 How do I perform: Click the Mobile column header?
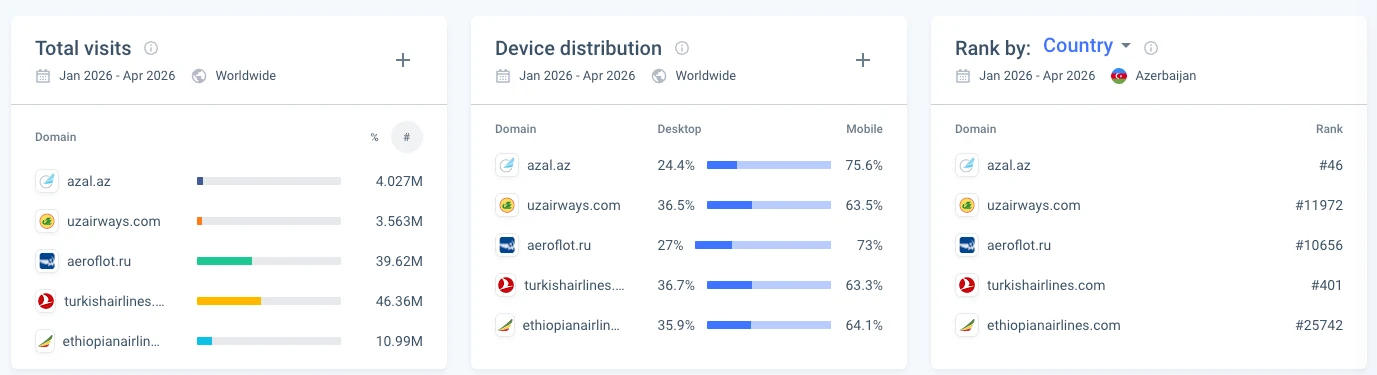tap(865, 129)
